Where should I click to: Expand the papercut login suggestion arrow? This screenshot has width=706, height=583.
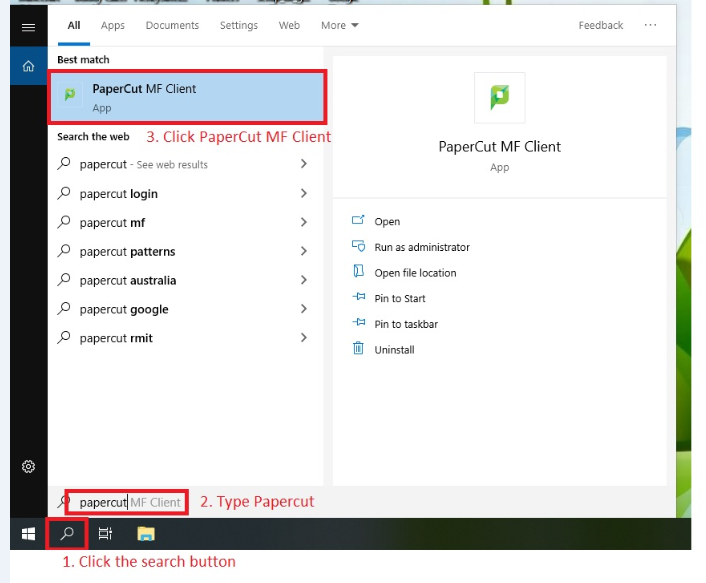304,193
